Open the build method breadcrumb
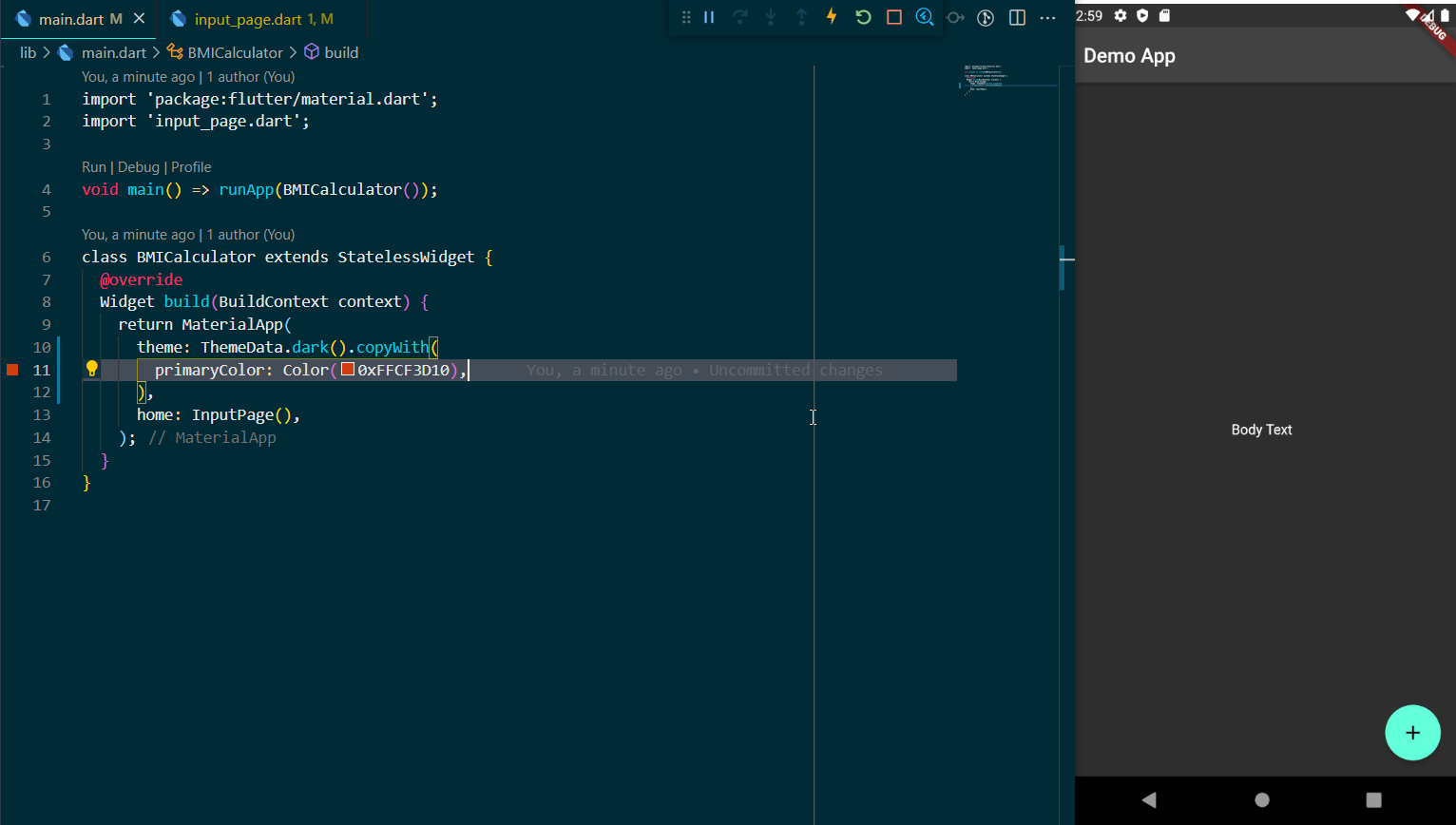 tap(332, 52)
